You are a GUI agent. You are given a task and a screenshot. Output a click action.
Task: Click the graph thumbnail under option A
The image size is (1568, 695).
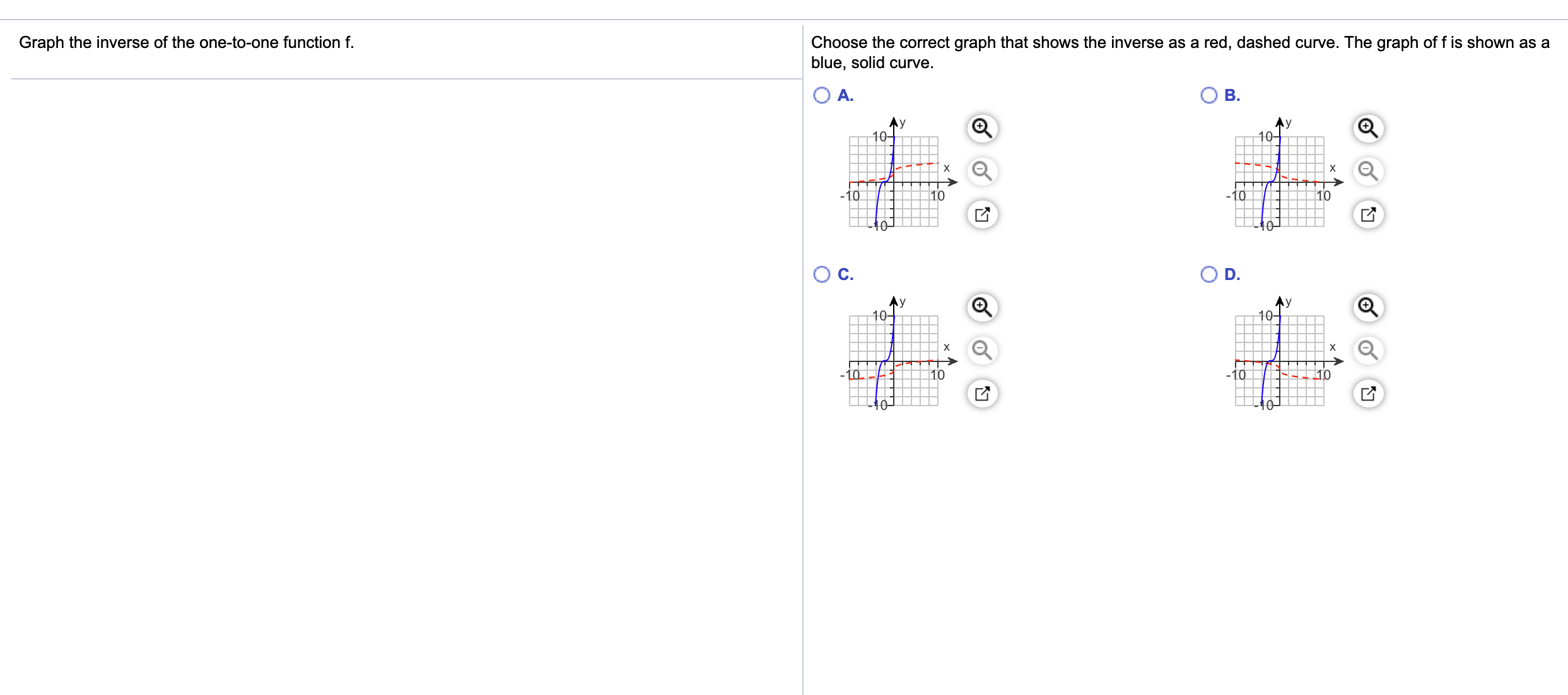pyautogui.click(x=894, y=180)
